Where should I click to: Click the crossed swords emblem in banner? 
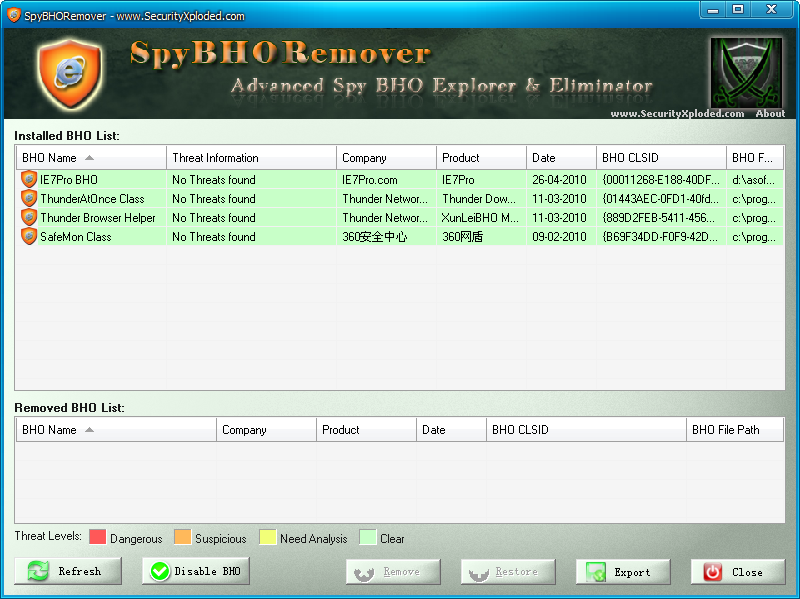(745, 71)
